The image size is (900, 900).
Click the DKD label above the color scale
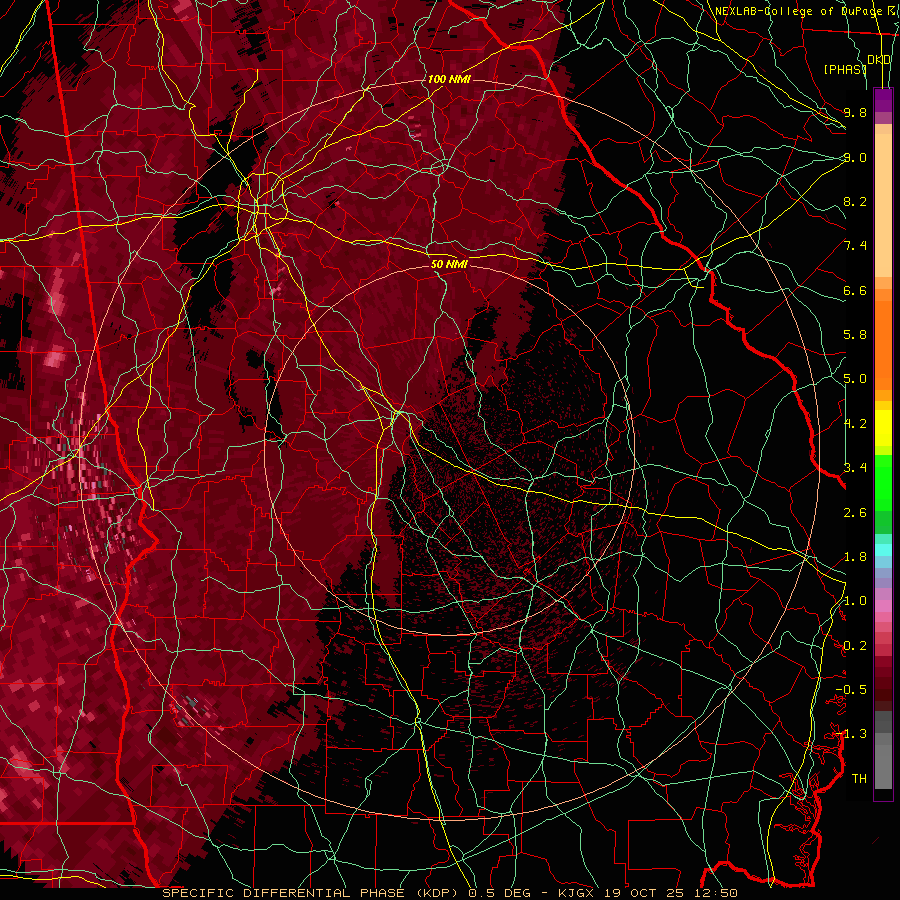pos(879,60)
